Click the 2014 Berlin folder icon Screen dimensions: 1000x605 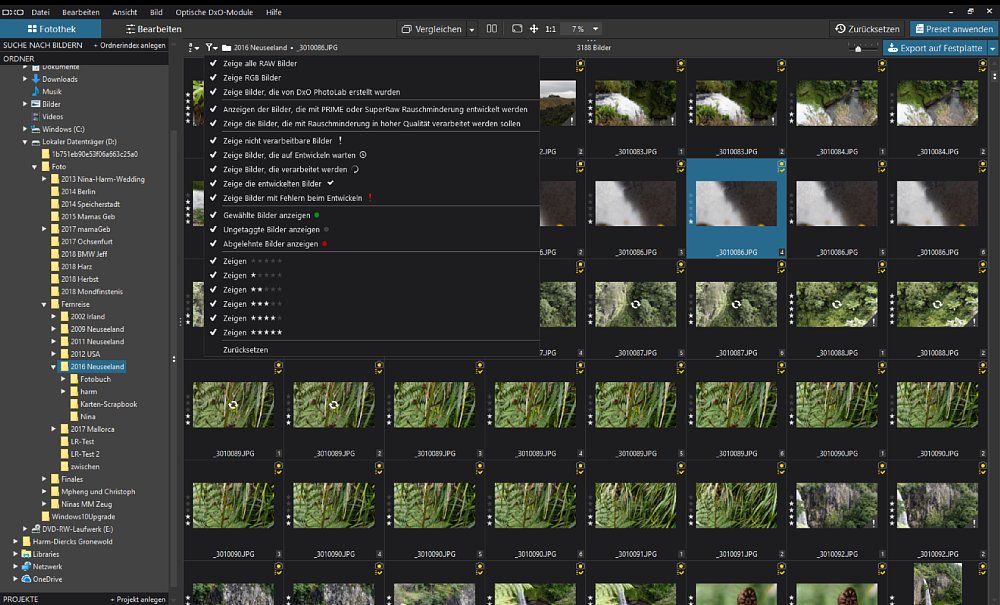click(x=55, y=191)
